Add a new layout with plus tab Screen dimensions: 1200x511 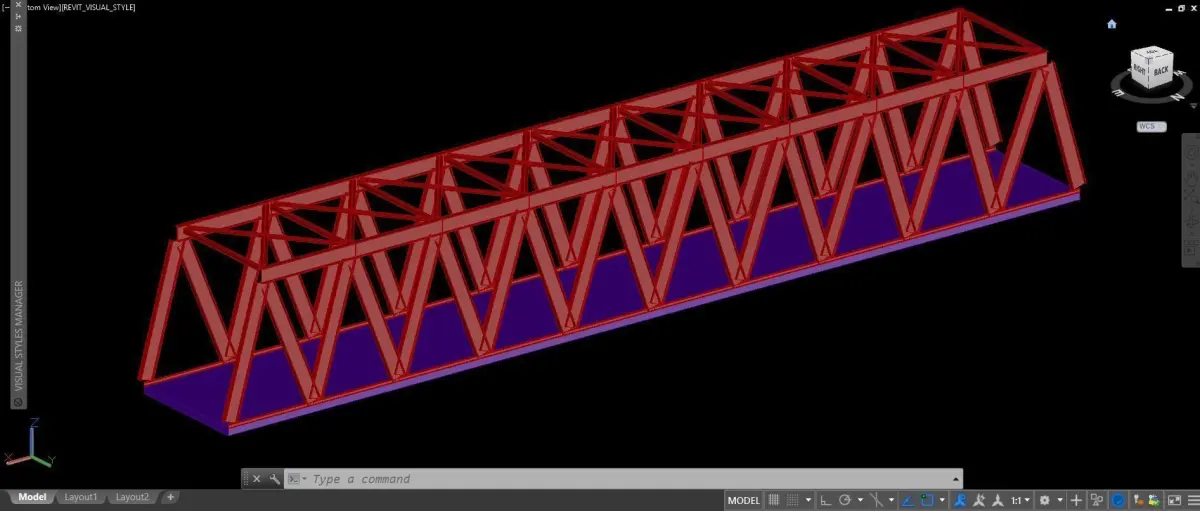coord(171,497)
